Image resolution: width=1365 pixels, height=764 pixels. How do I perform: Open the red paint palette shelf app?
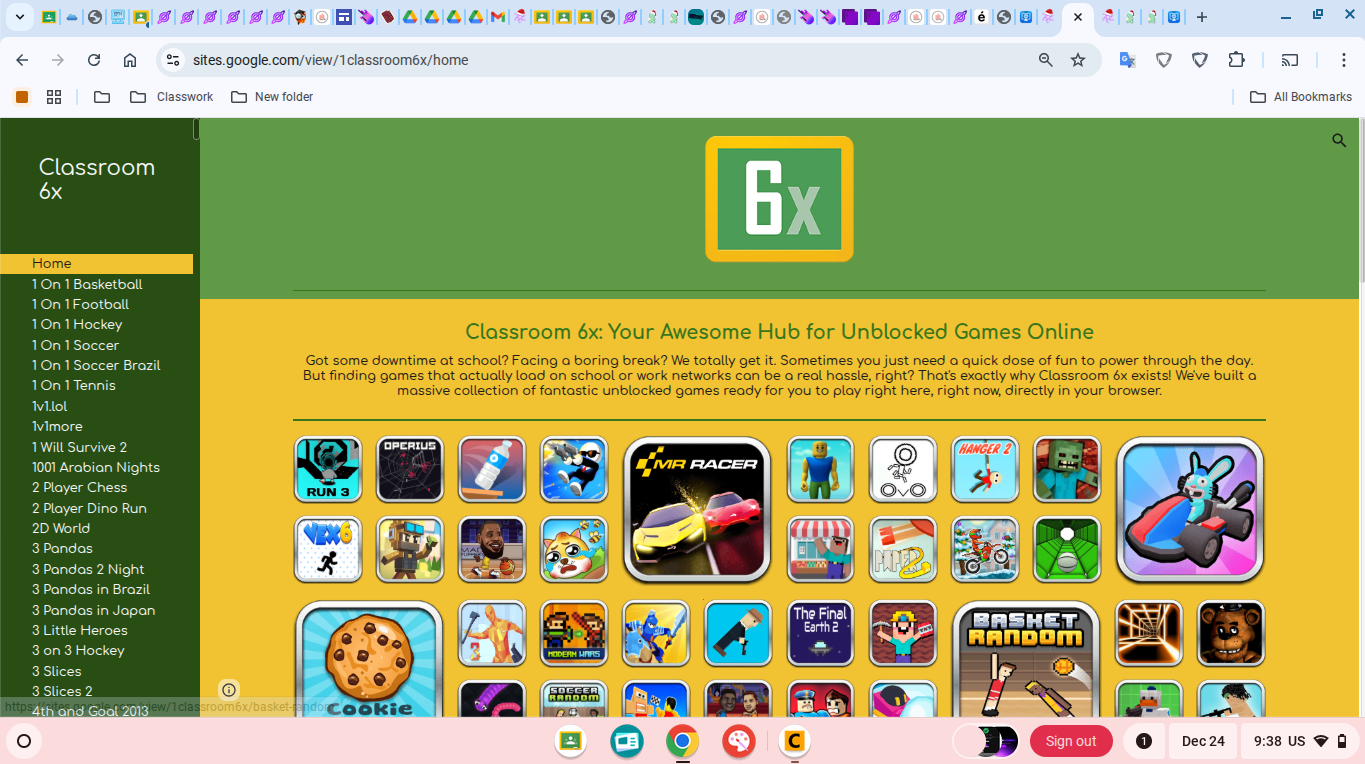[739, 741]
